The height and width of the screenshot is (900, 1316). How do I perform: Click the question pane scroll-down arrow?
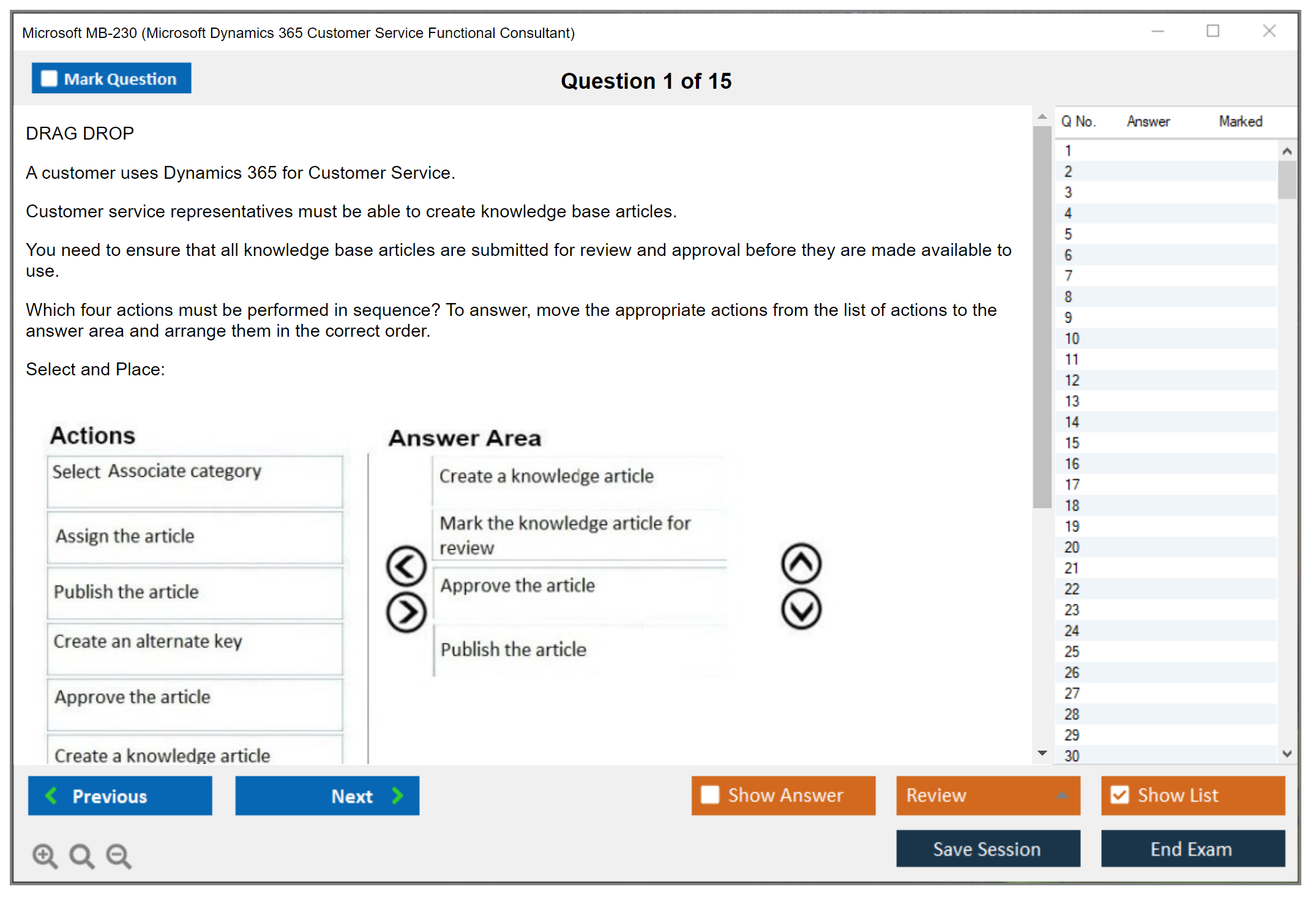point(1042,753)
